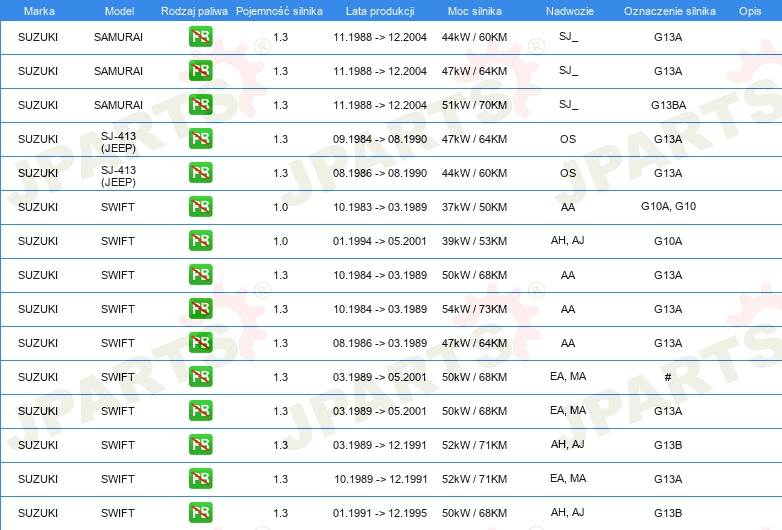Viewport: 782px width, 530px height.
Task: Click the Moc silnika column header
Action: tap(474, 11)
